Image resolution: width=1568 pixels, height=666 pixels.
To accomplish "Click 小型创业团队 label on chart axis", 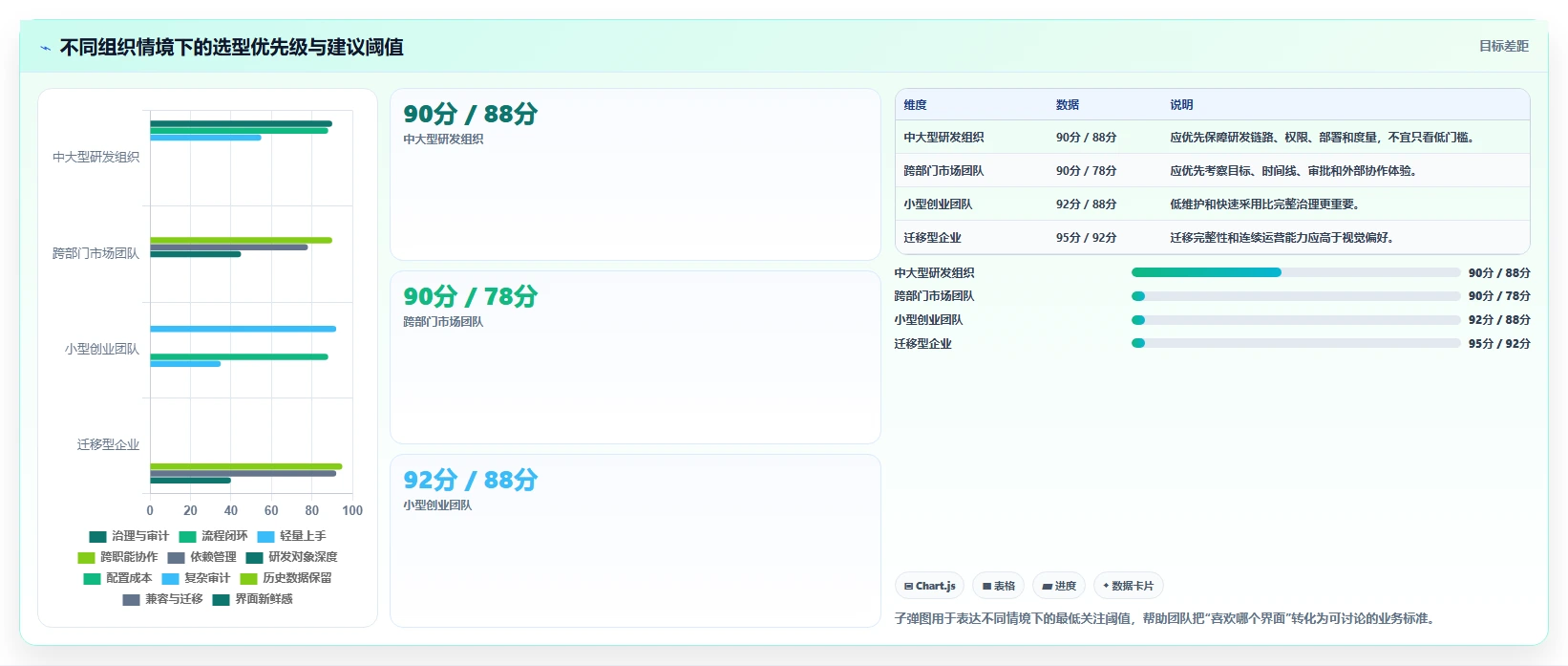I will tap(101, 349).
